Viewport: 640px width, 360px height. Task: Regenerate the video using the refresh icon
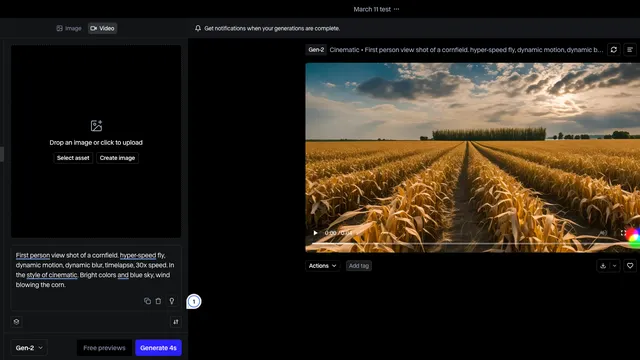point(613,50)
